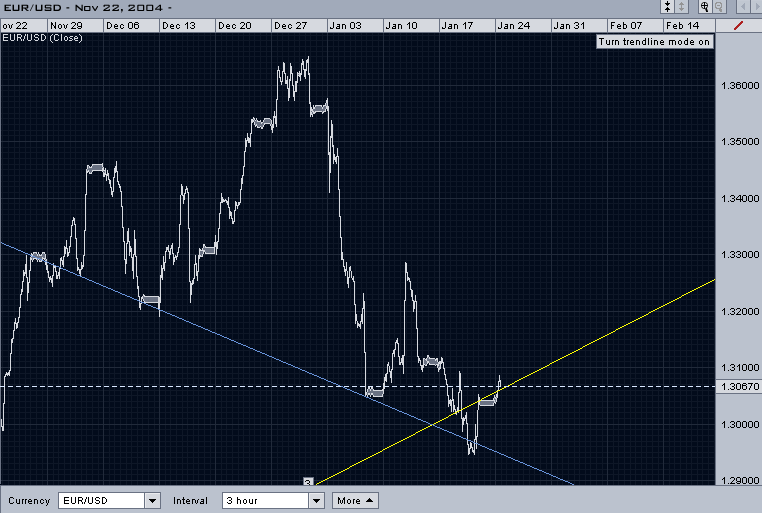This screenshot has height=513, width=762.
Task: Select the Feb 07 date column header
Action: (x=635, y=26)
